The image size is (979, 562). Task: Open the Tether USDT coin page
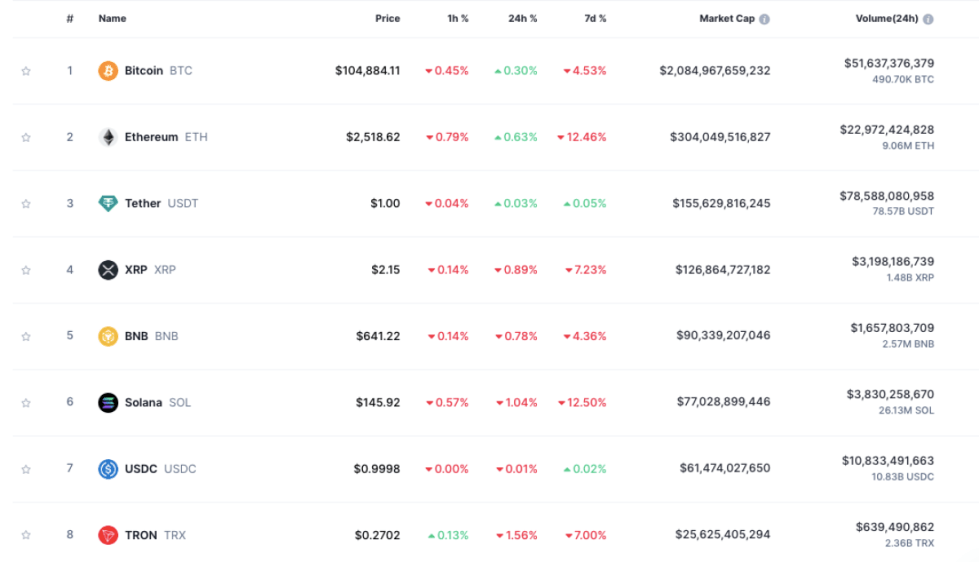pos(161,204)
